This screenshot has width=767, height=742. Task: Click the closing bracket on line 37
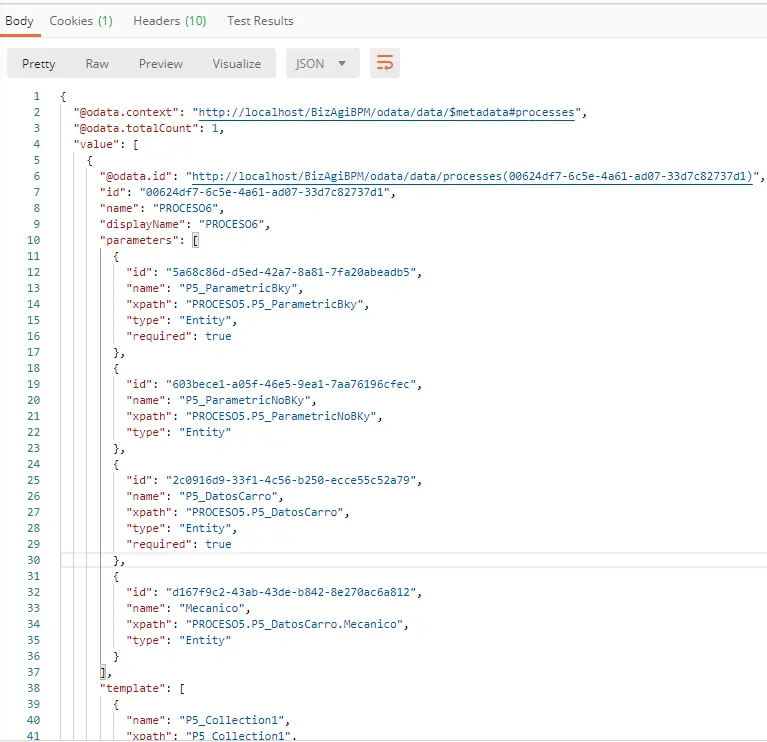coord(103,673)
